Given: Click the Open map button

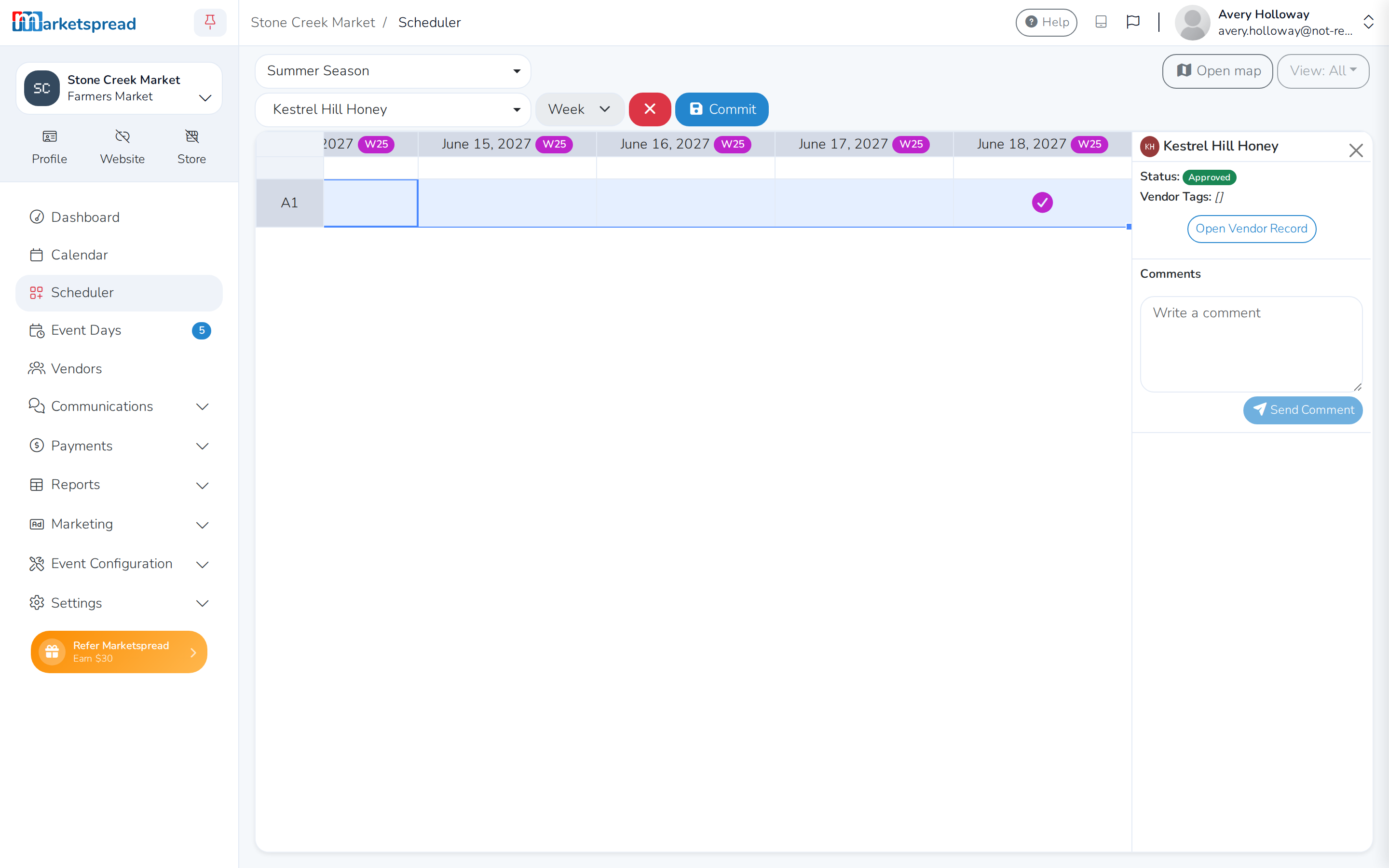Looking at the screenshot, I should 1217,71.
